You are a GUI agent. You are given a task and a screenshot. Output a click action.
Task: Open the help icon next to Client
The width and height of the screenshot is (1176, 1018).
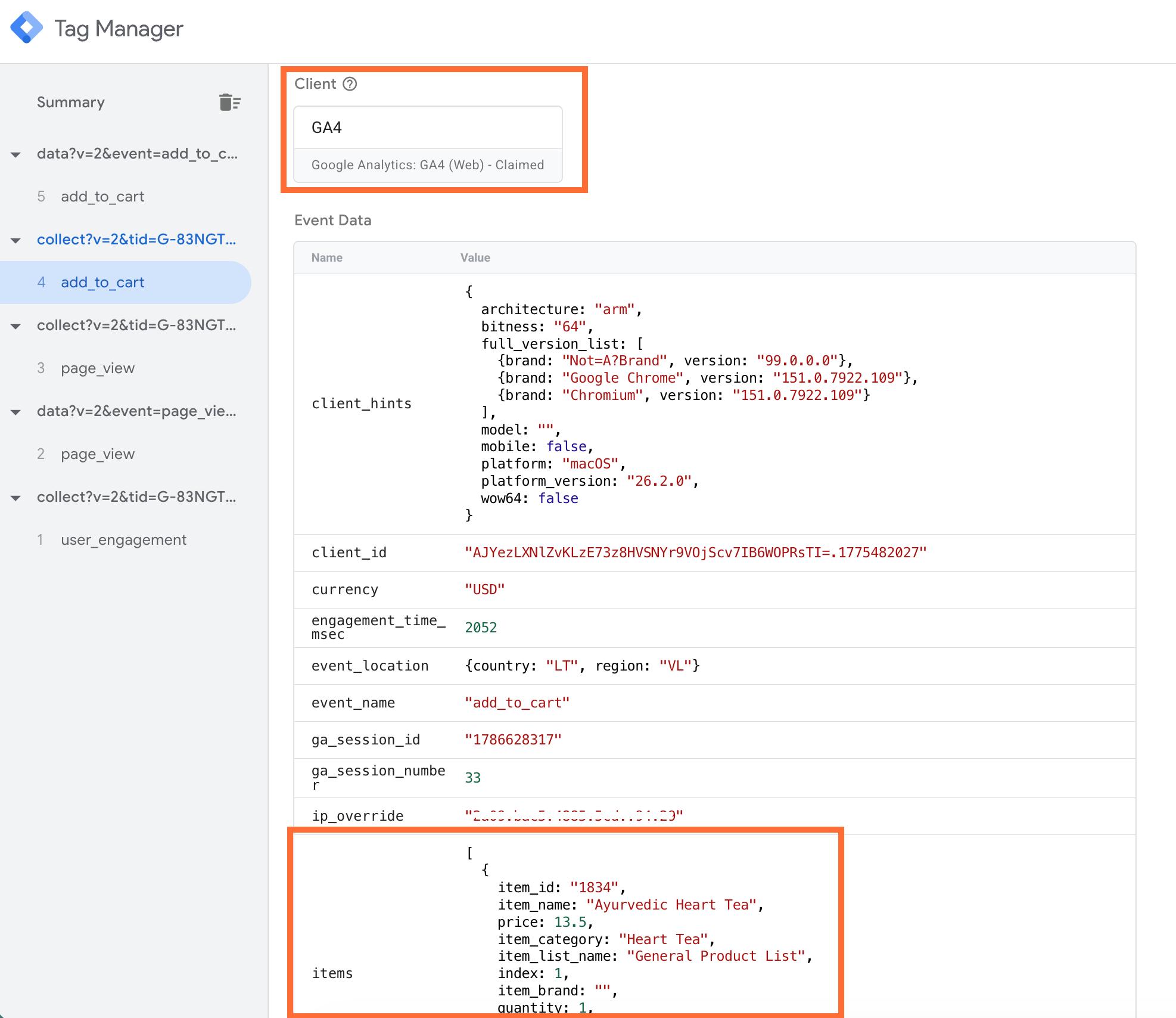(350, 84)
